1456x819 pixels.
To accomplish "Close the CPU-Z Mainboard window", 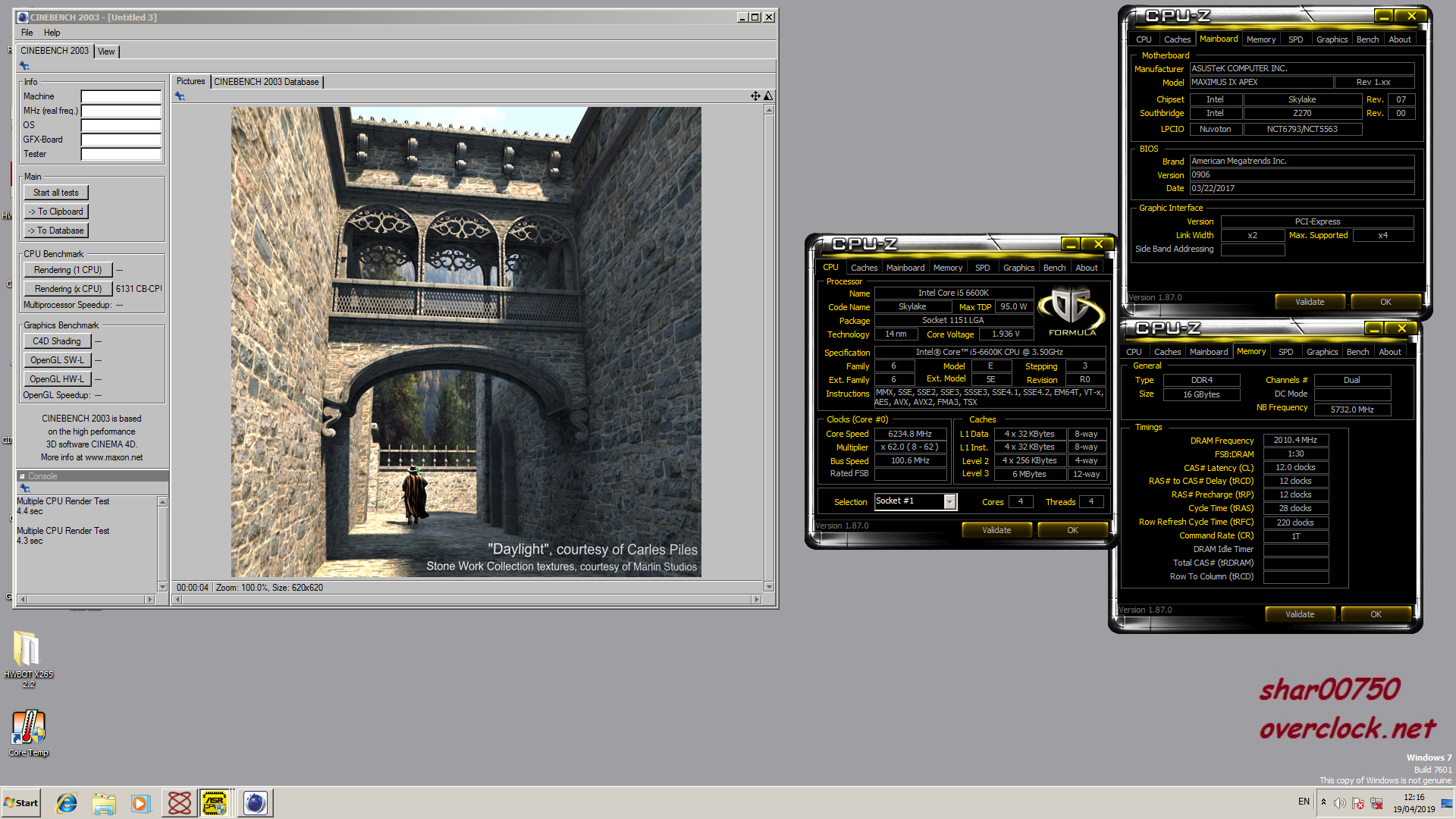I will (x=1411, y=16).
